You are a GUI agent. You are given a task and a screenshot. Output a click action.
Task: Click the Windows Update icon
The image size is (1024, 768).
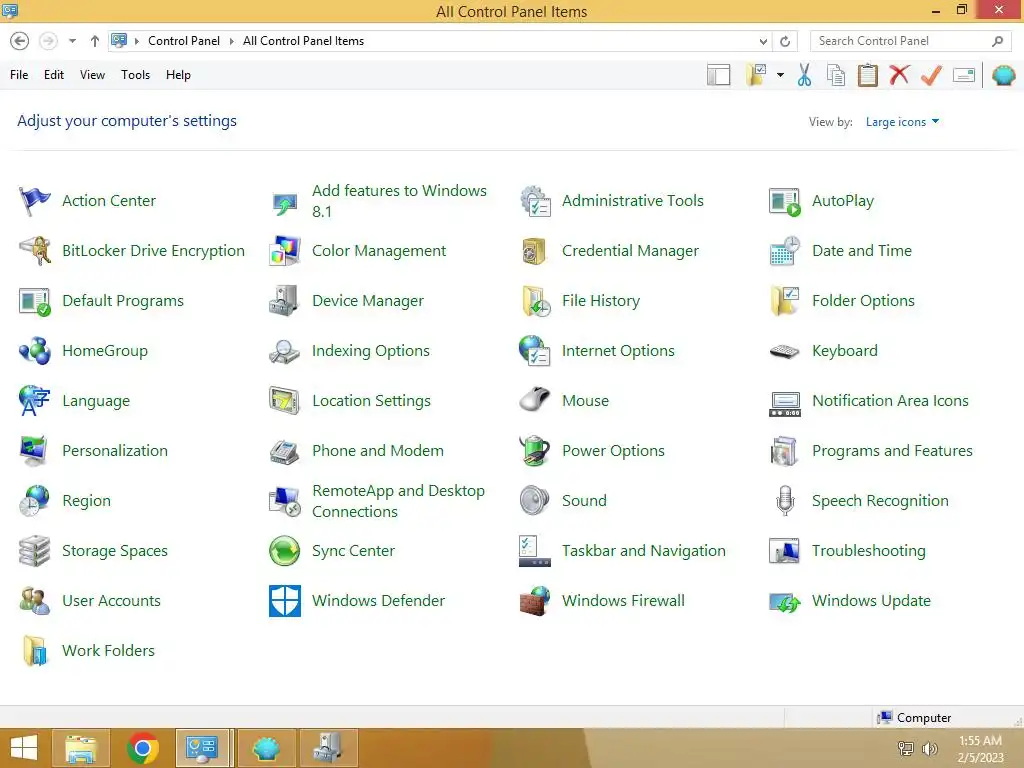785,601
